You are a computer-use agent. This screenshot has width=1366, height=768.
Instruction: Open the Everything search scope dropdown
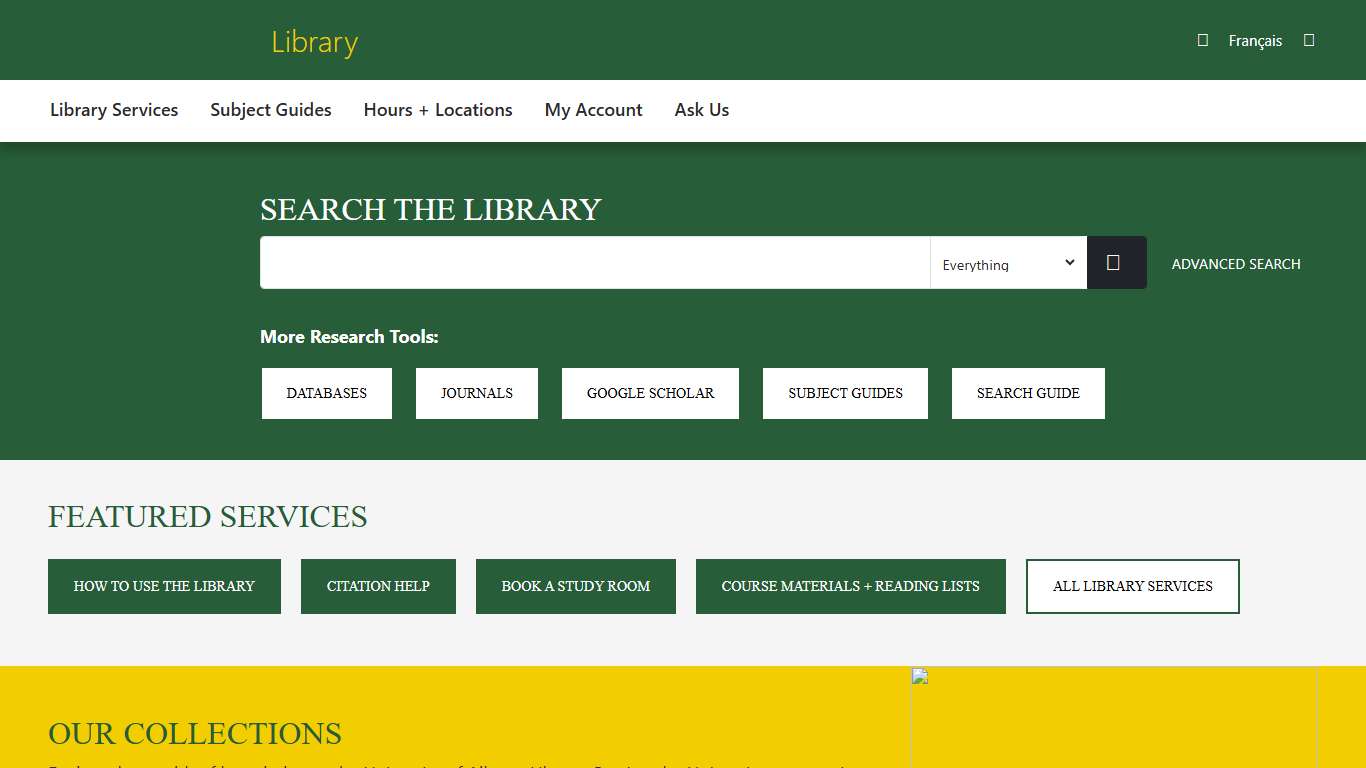point(1008,262)
